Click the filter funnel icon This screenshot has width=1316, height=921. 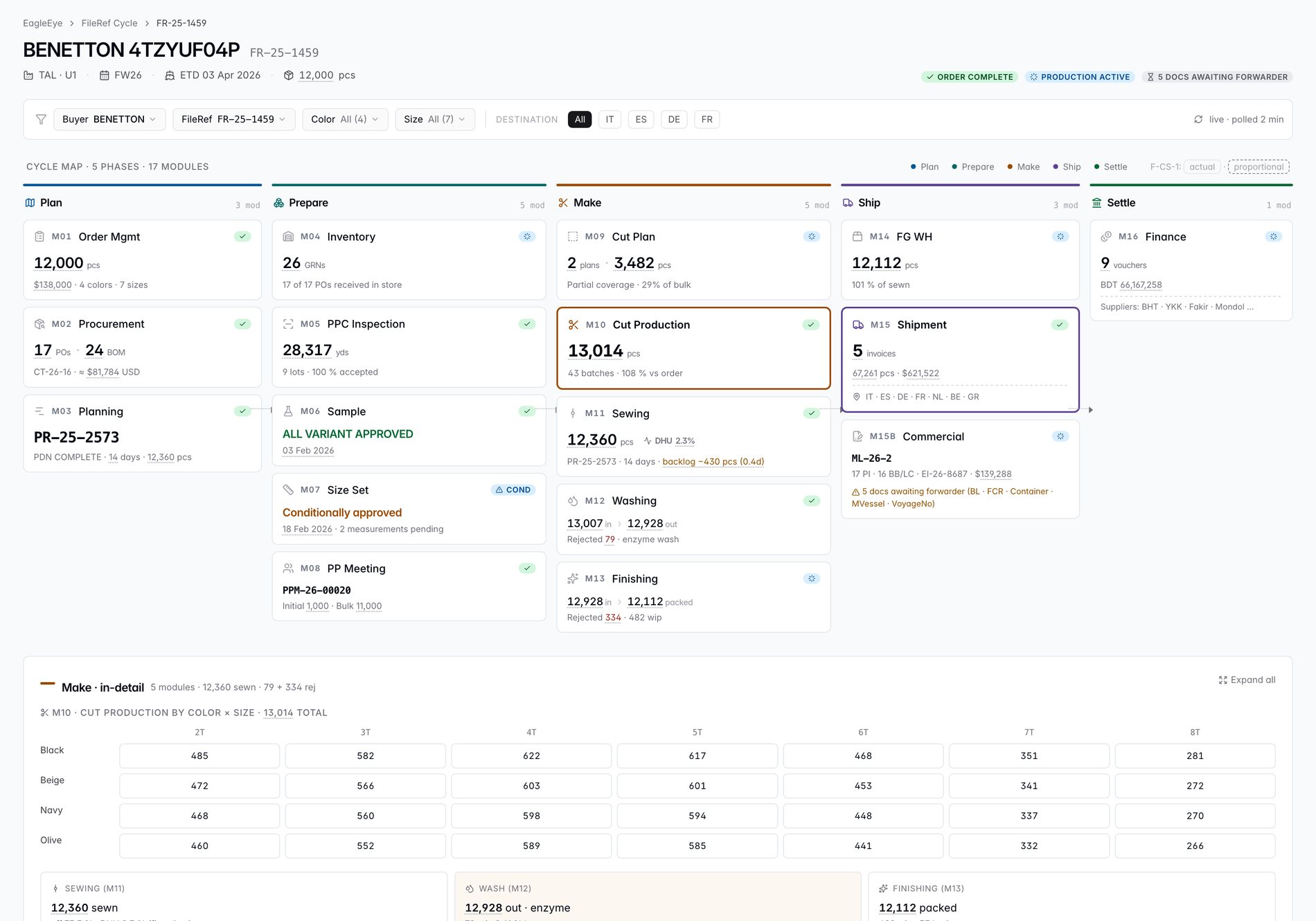(41, 119)
